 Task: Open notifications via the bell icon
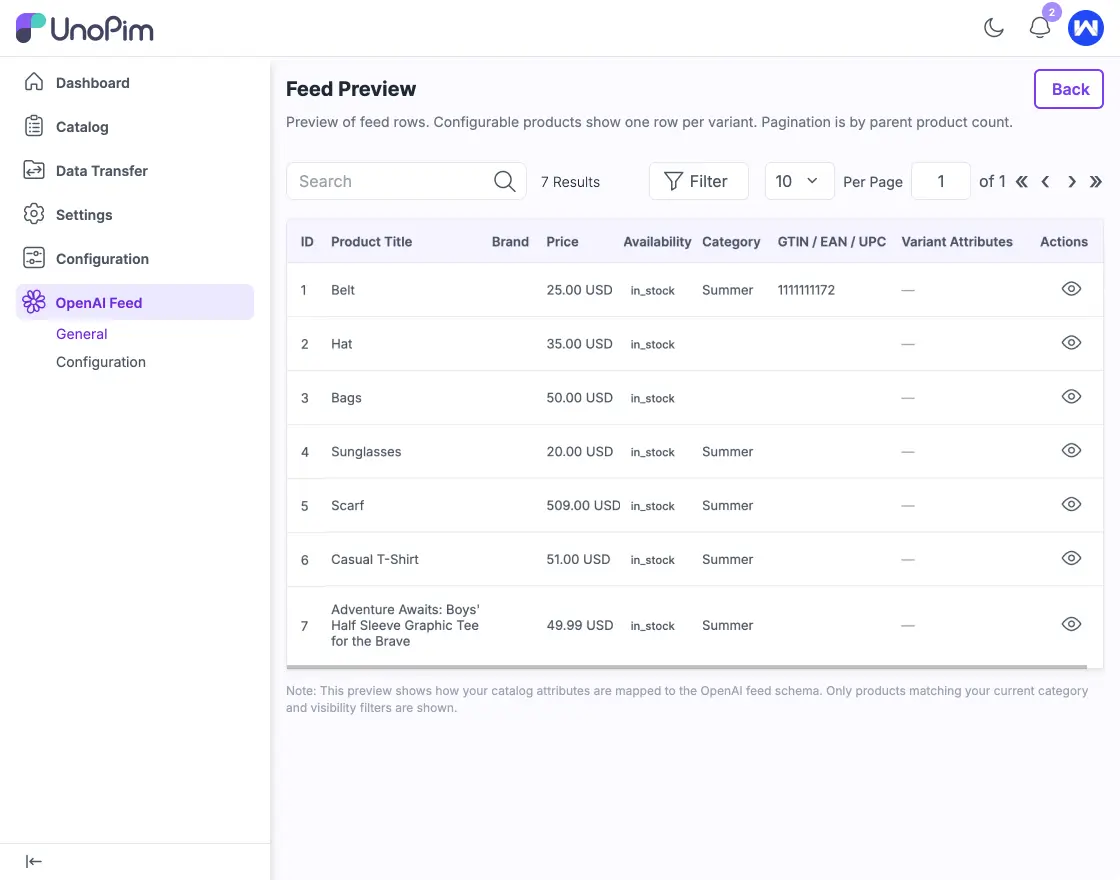point(1039,27)
